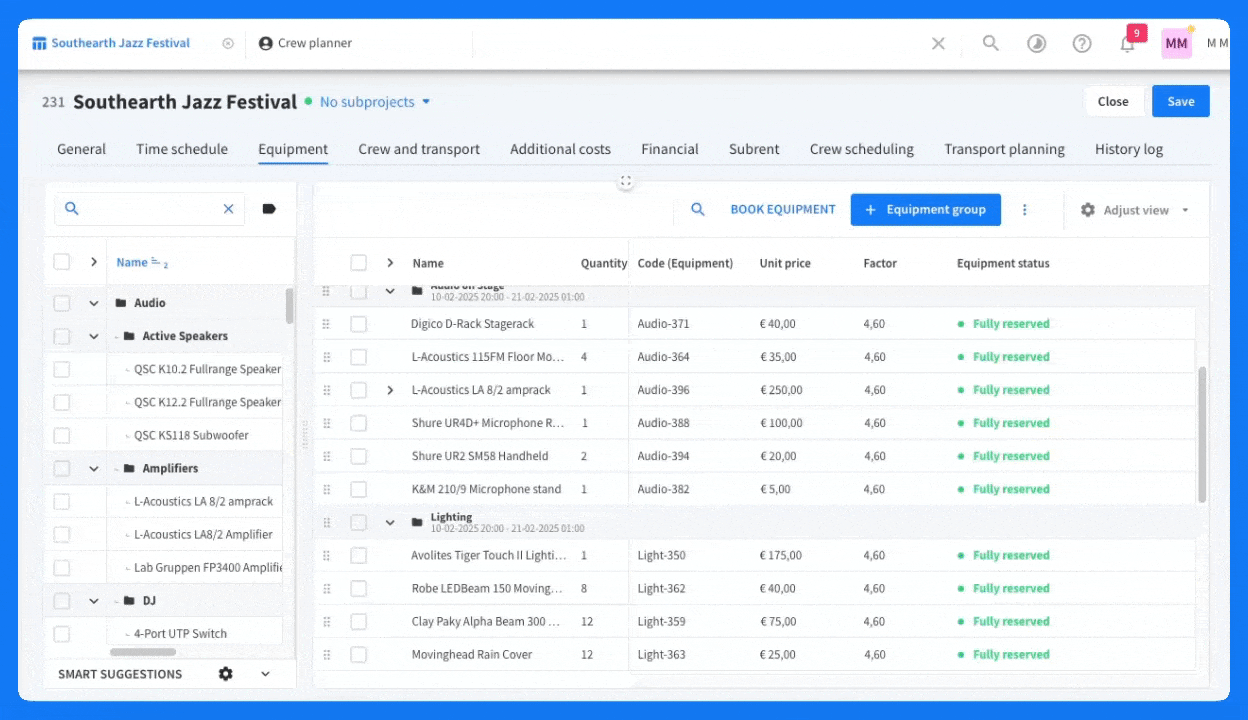Switch to the General tab
The image size is (1248, 720).
[81, 149]
